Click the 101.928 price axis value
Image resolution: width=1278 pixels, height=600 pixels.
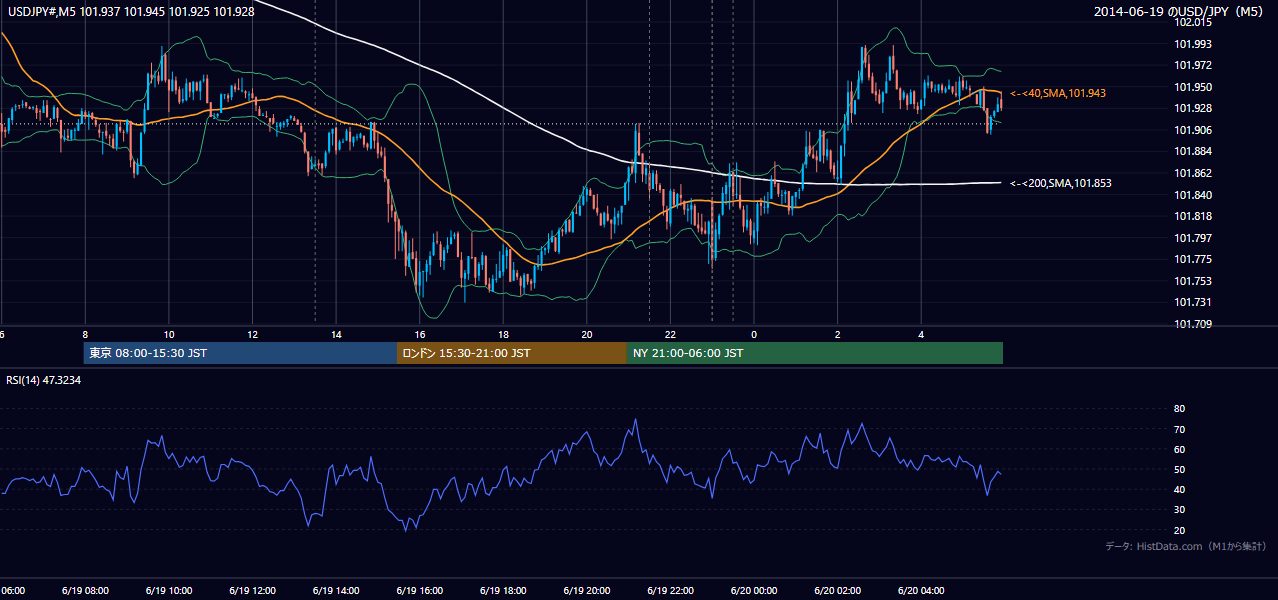pyautogui.click(x=1192, y=108)
